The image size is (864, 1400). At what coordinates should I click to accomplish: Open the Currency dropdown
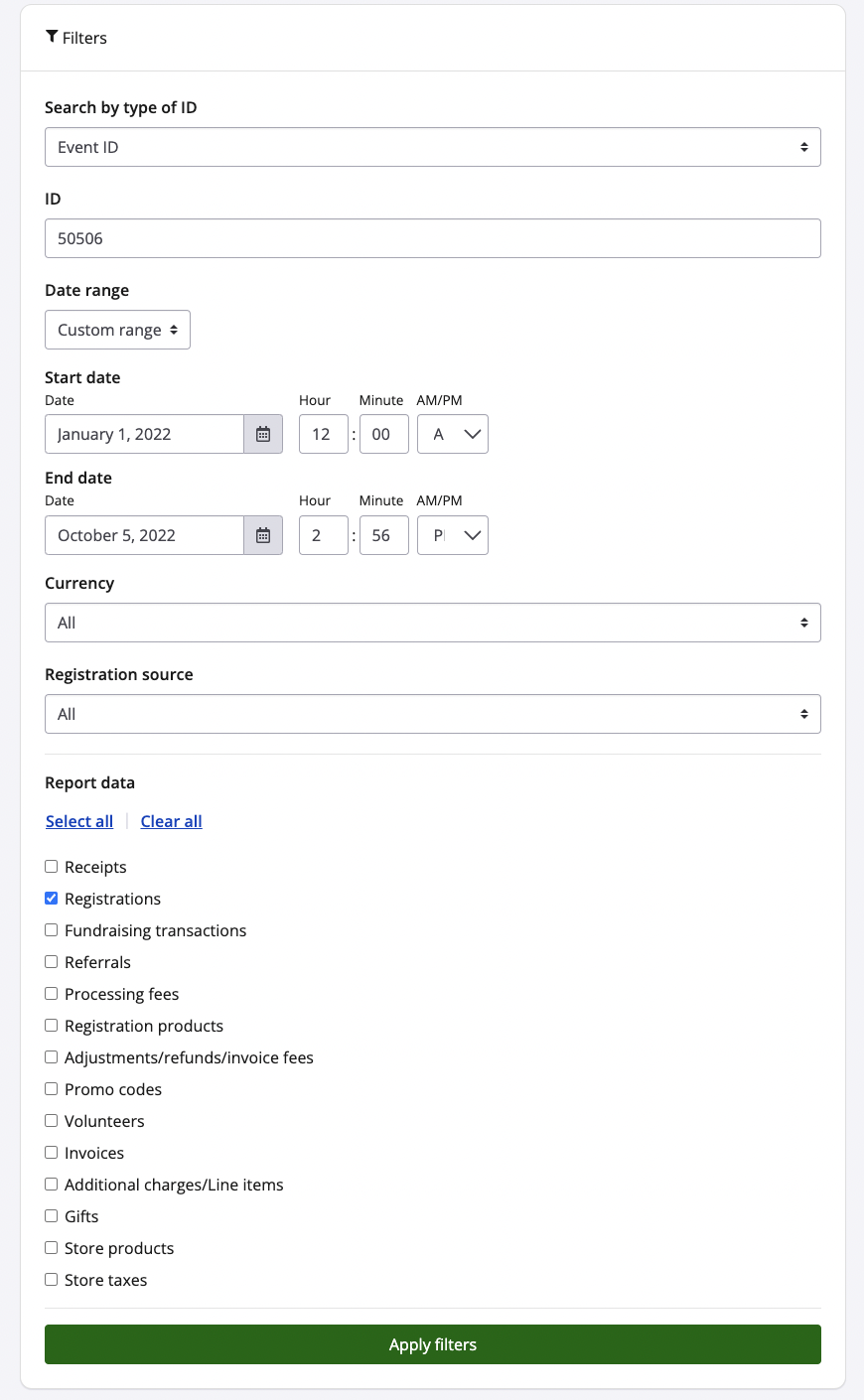pyautogui.click(x=432, y=623)
